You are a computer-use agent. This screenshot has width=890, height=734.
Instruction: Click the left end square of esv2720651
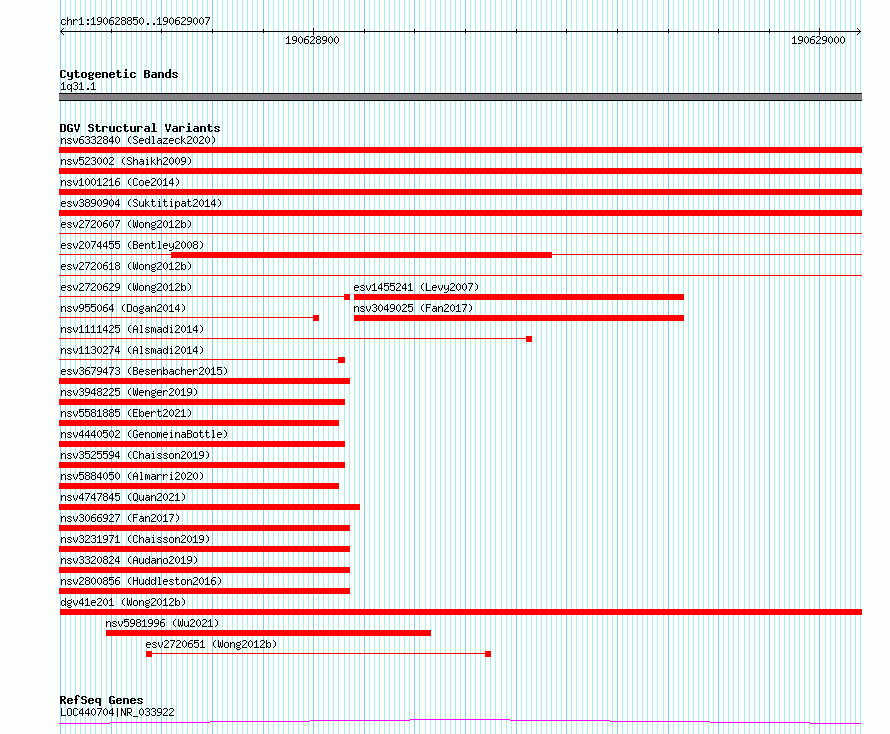(x=149, y=654)
